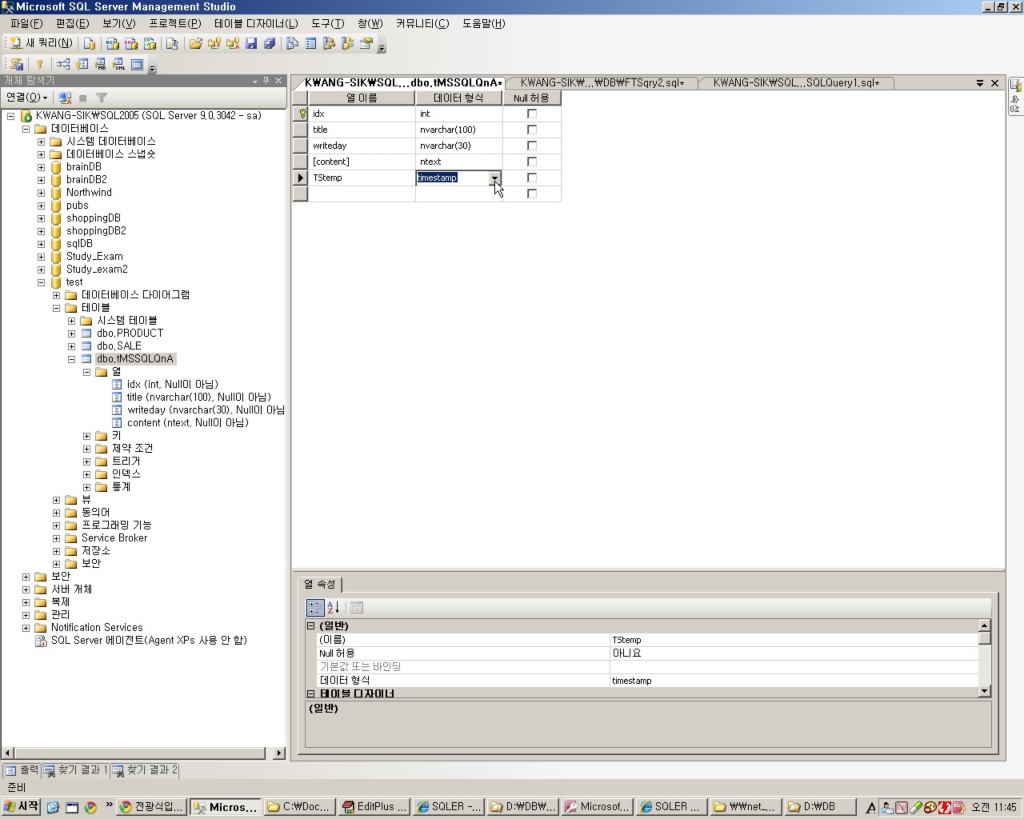Viewport: 1024px width, 819px height.
Task: Toggle Null allow checkbox in empty row
Action: click(x=532, y=193)
